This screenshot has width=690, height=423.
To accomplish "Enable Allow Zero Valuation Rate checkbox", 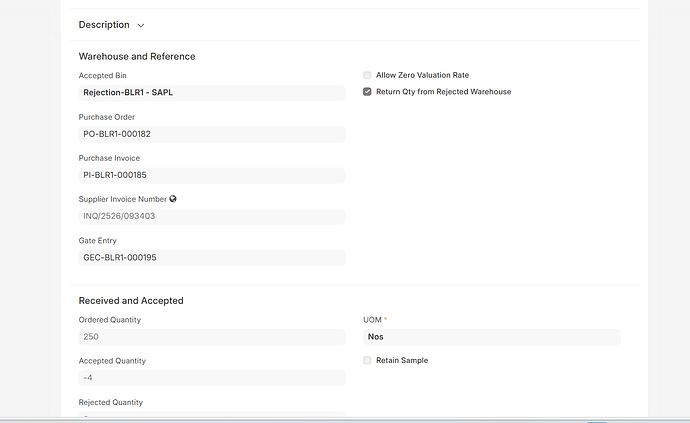I will (x=367, y=75).
